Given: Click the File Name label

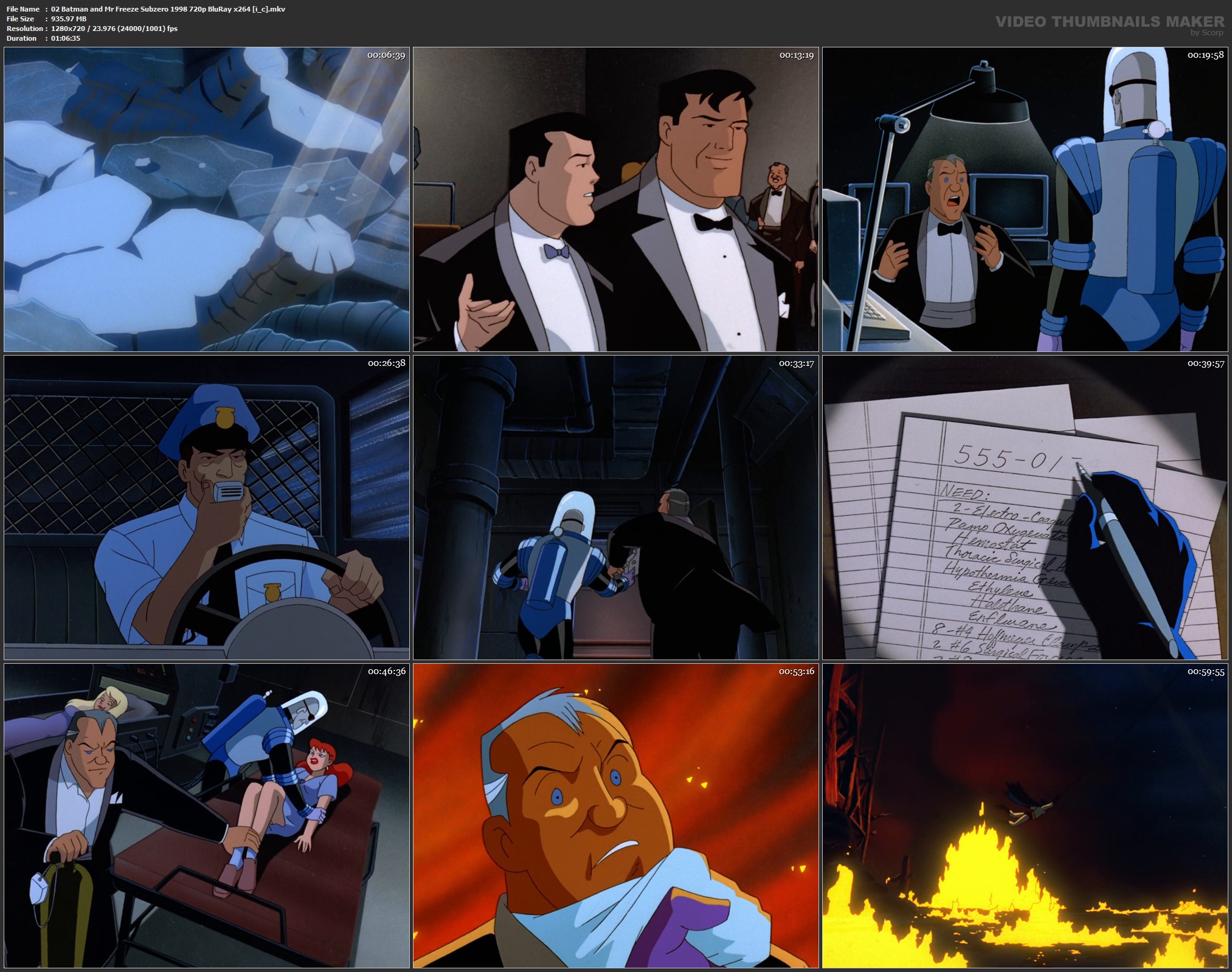Looking at the screenshot, I should pyautogui.click(x=23, y=9).
